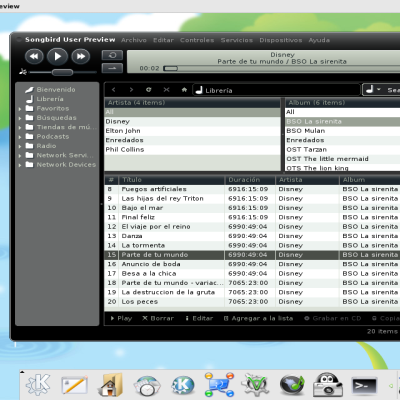Viewport: 400px width, 400px height.
Task: Open the screenshot camera dock icon
Action: (328, 385)
